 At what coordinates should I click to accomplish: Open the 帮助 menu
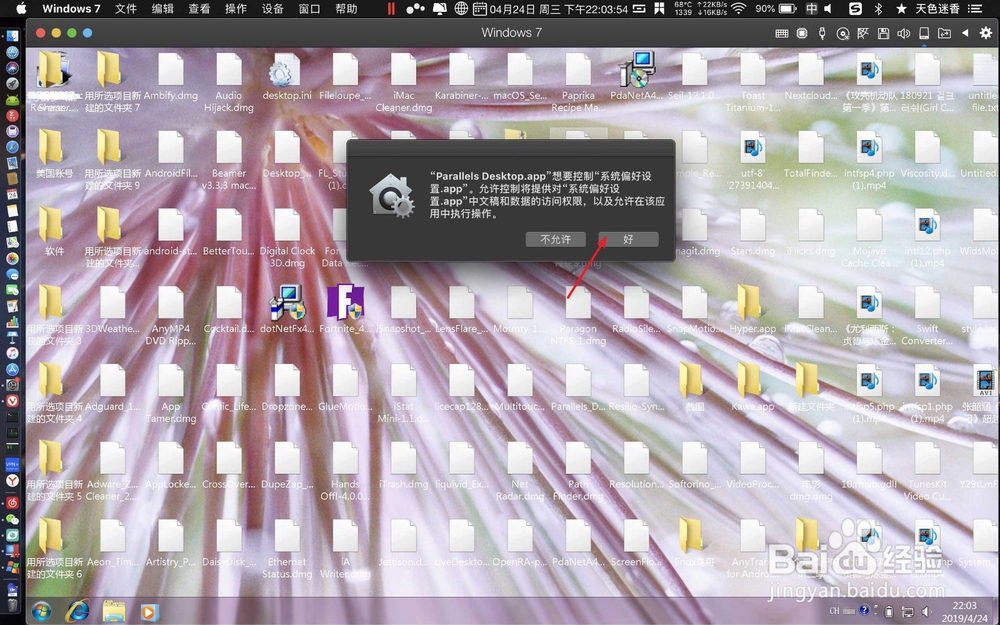[346, 8]
